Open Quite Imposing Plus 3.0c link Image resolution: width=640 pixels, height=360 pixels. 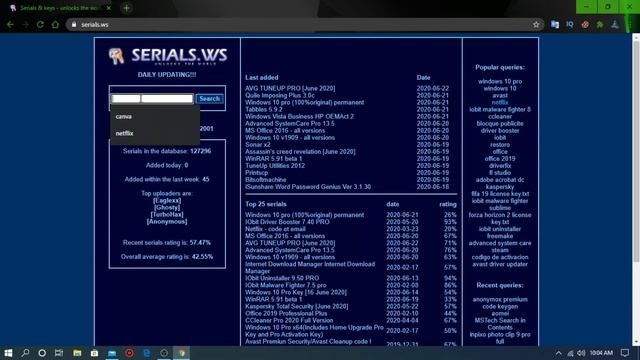tap(280, 95)
